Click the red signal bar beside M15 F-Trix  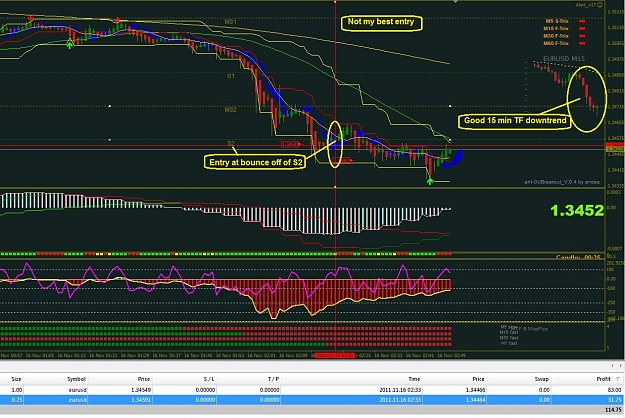(582, 29)
